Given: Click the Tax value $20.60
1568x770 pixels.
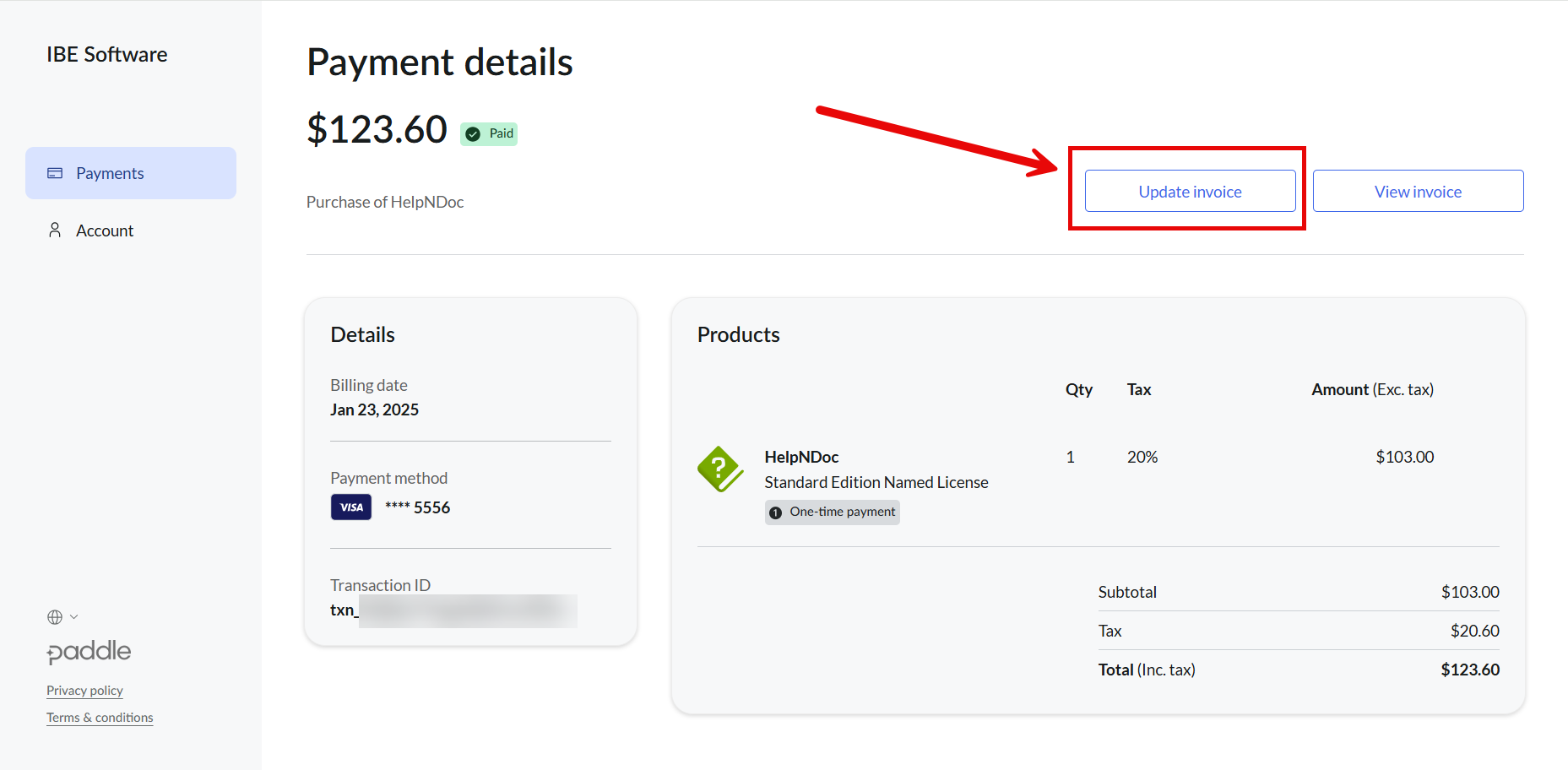Looking at the screenshot, I should point(1475,631).
